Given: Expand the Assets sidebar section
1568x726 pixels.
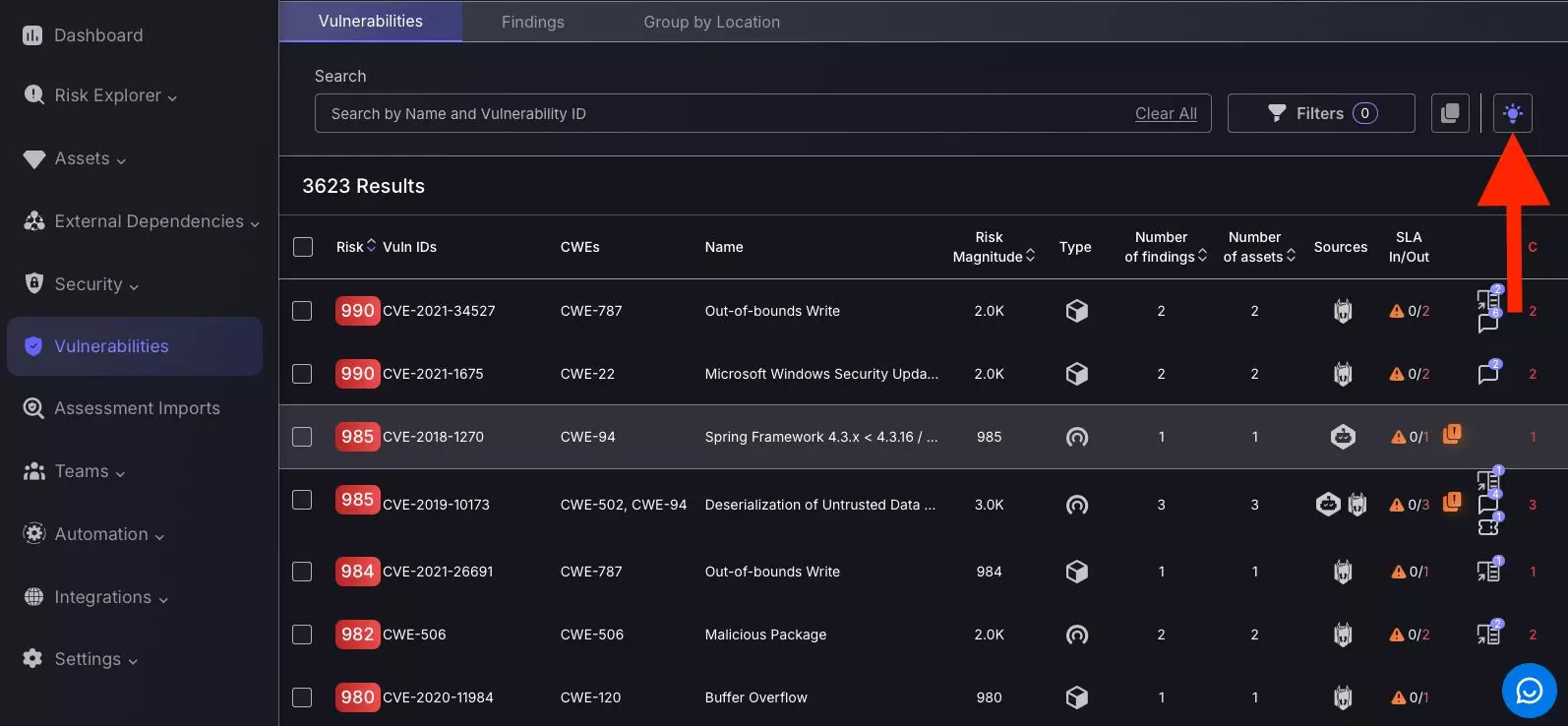Looking at the screenshot, I should (75, 158).
